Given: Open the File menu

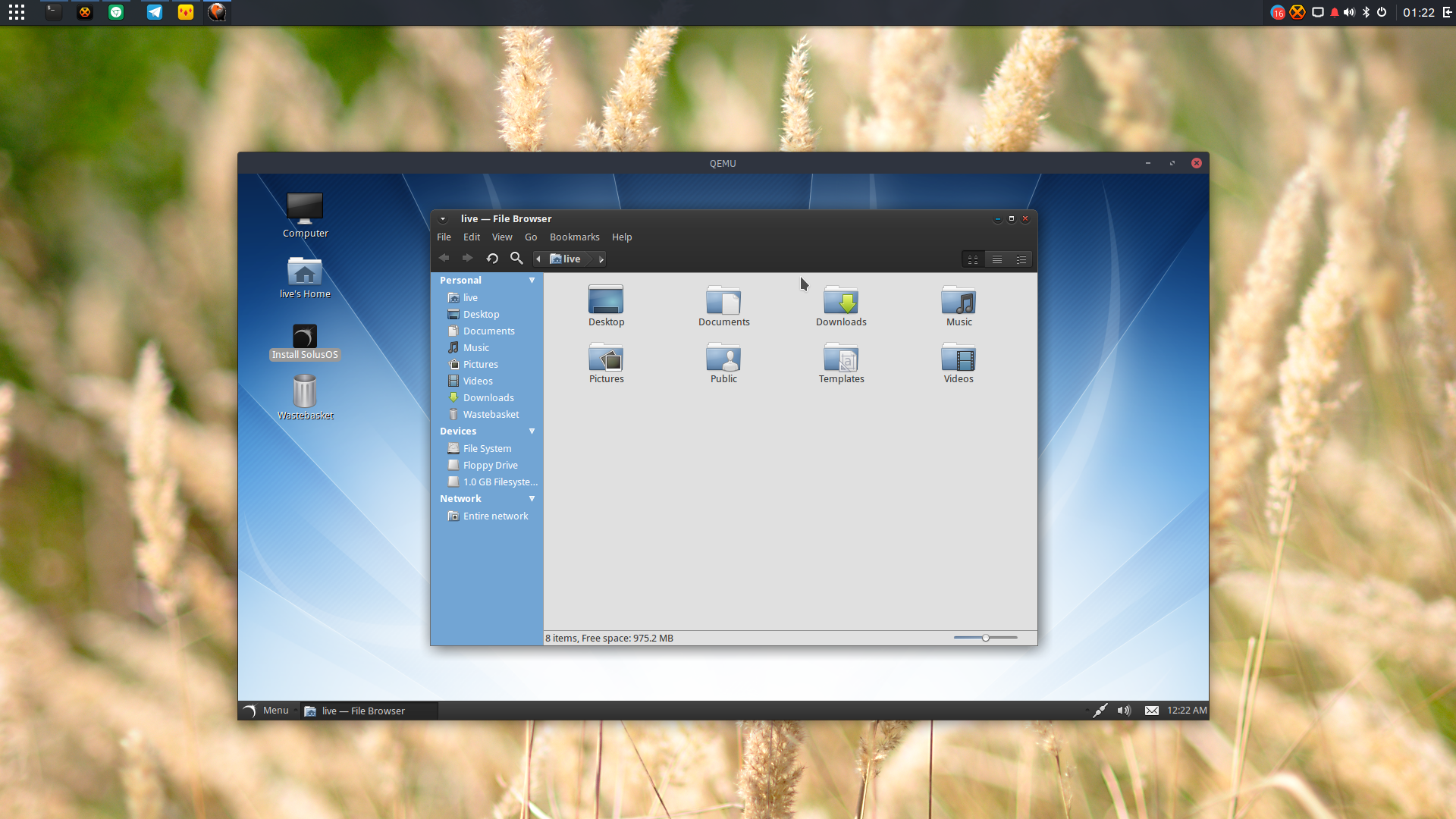Looking at the screenshot, I should click(444, 237).
